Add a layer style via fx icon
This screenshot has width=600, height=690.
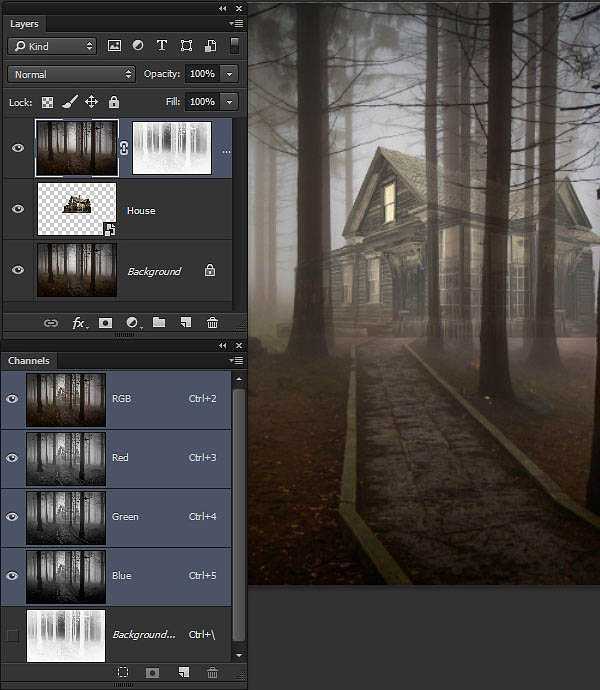coord(79,323)
